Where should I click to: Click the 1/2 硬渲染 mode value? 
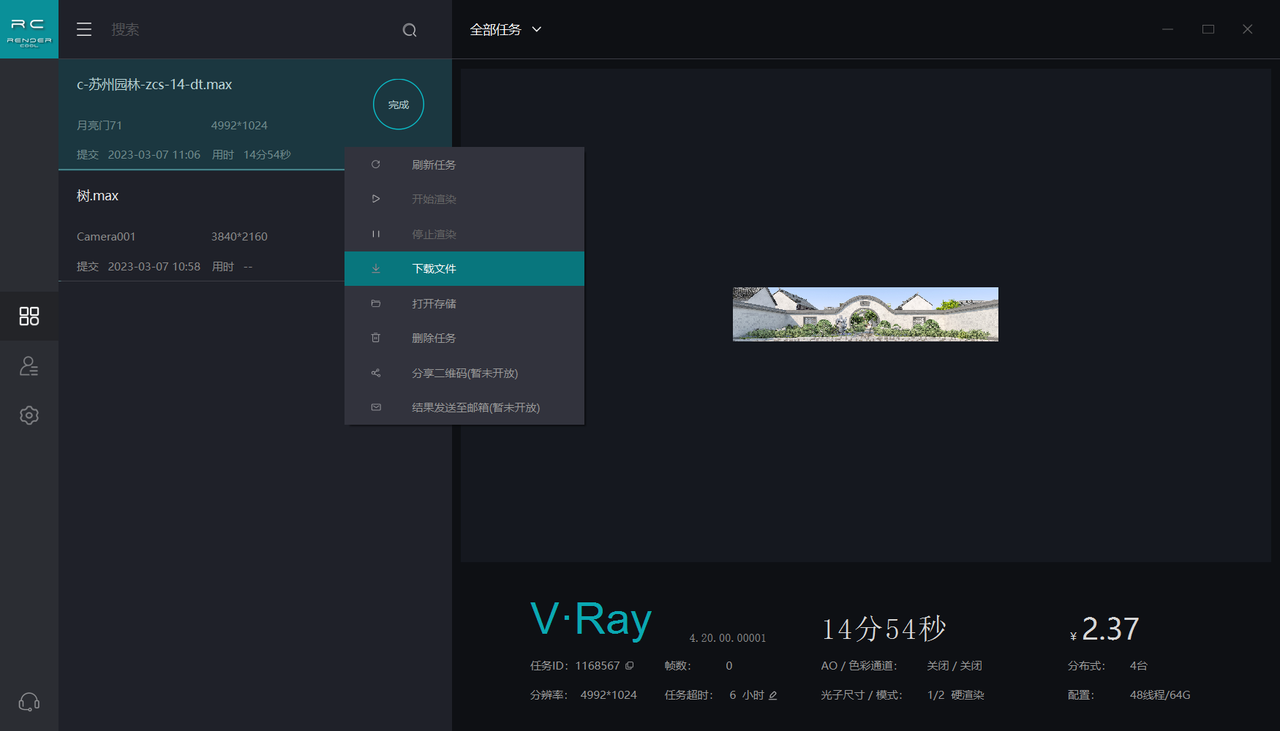pyautogui.click(x=955, y=695)
